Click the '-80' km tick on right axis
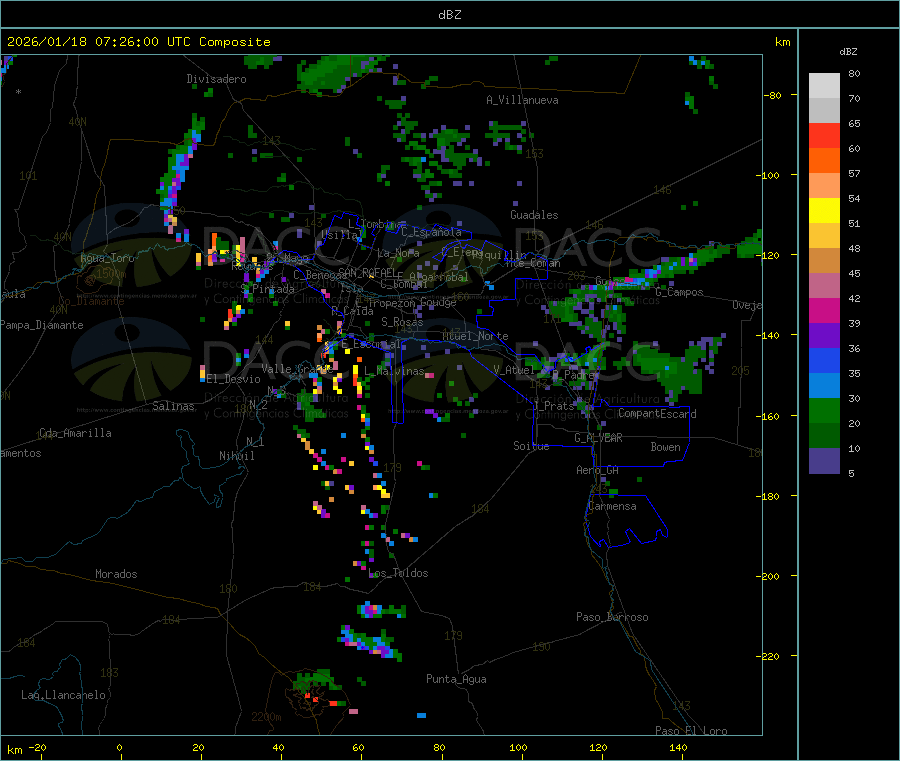 click(773, 95)
